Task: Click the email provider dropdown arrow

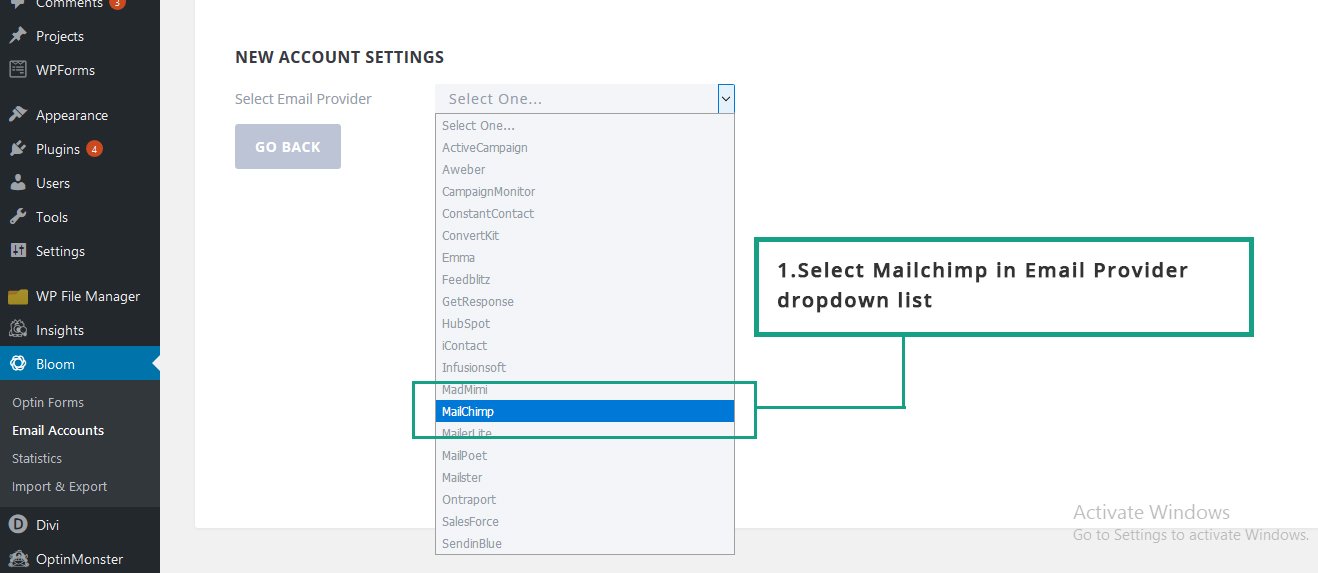Action: pos(726,98)
